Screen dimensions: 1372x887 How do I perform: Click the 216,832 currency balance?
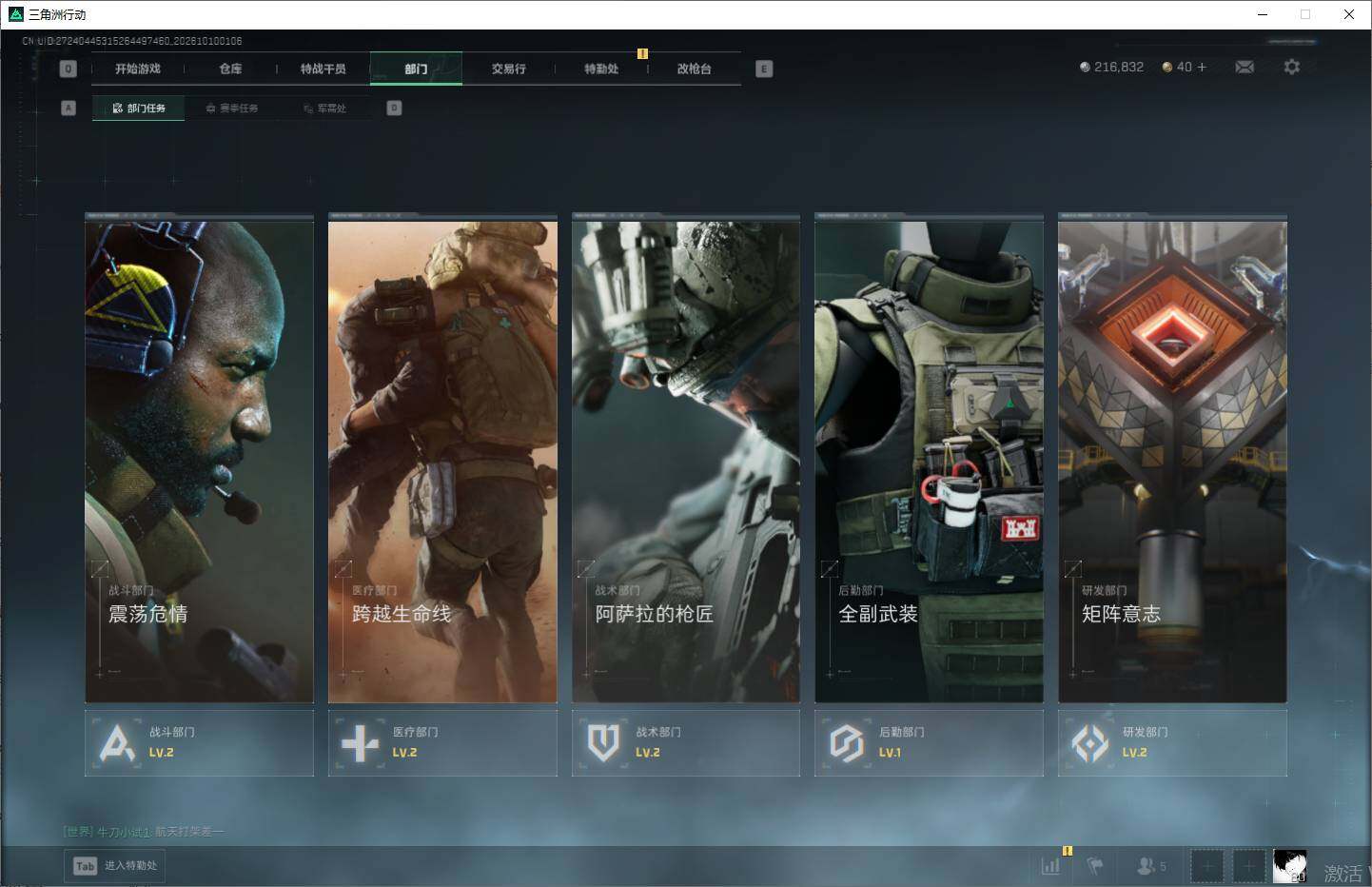(1111, 67)
